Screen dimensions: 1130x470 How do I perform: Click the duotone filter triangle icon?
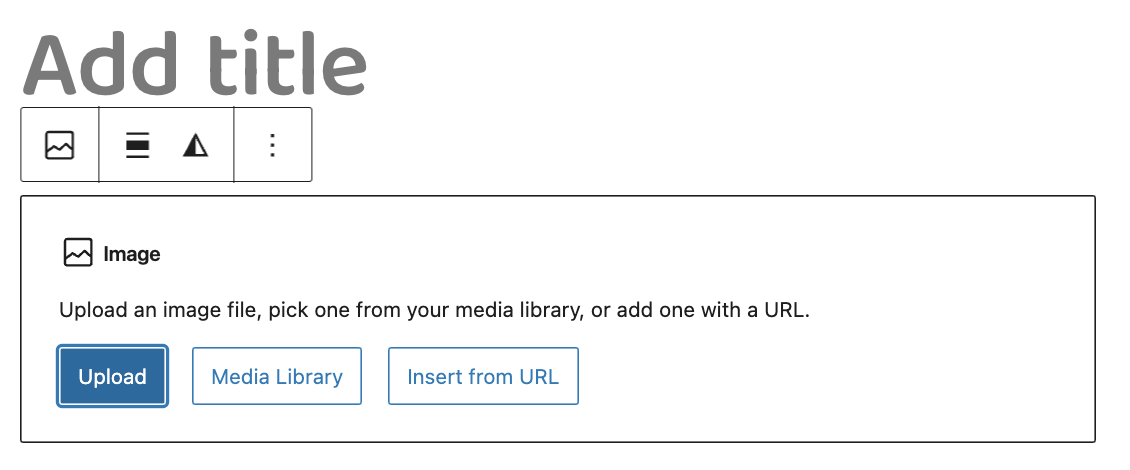(196, 145)
